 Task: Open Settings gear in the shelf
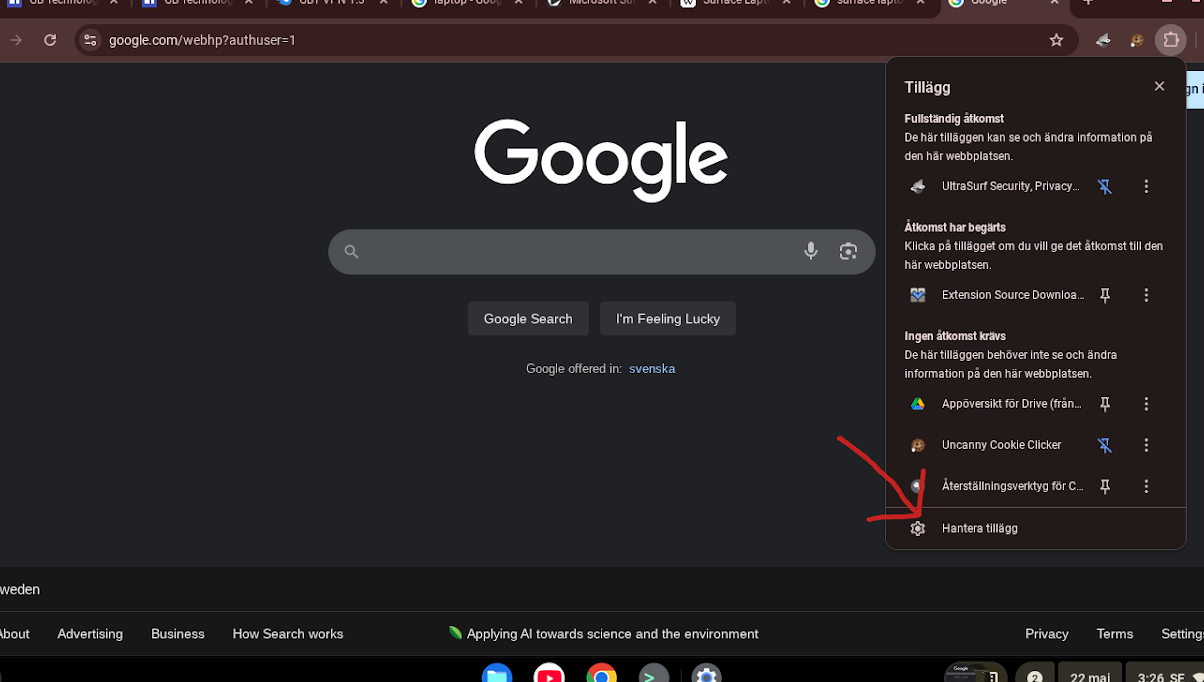706,675
